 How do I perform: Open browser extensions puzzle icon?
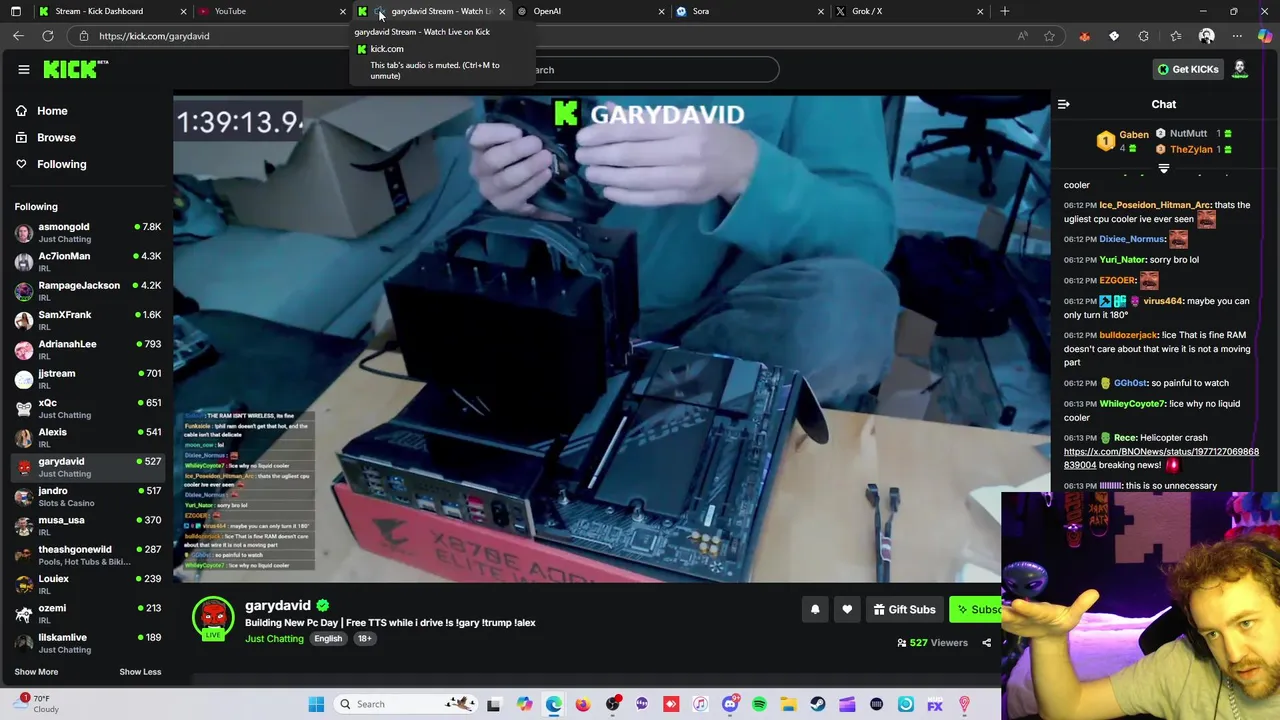(1143, 36)
